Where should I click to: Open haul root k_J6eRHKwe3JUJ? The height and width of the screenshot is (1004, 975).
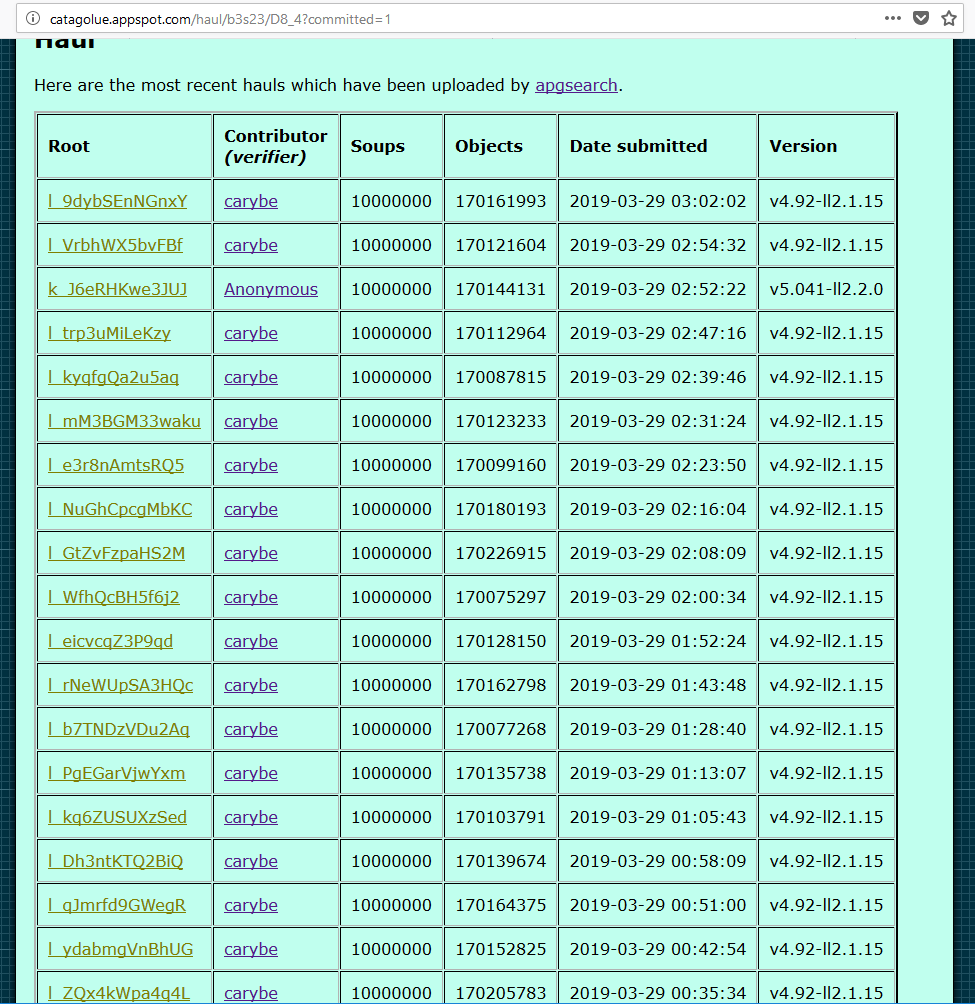[x=118, y=289]
